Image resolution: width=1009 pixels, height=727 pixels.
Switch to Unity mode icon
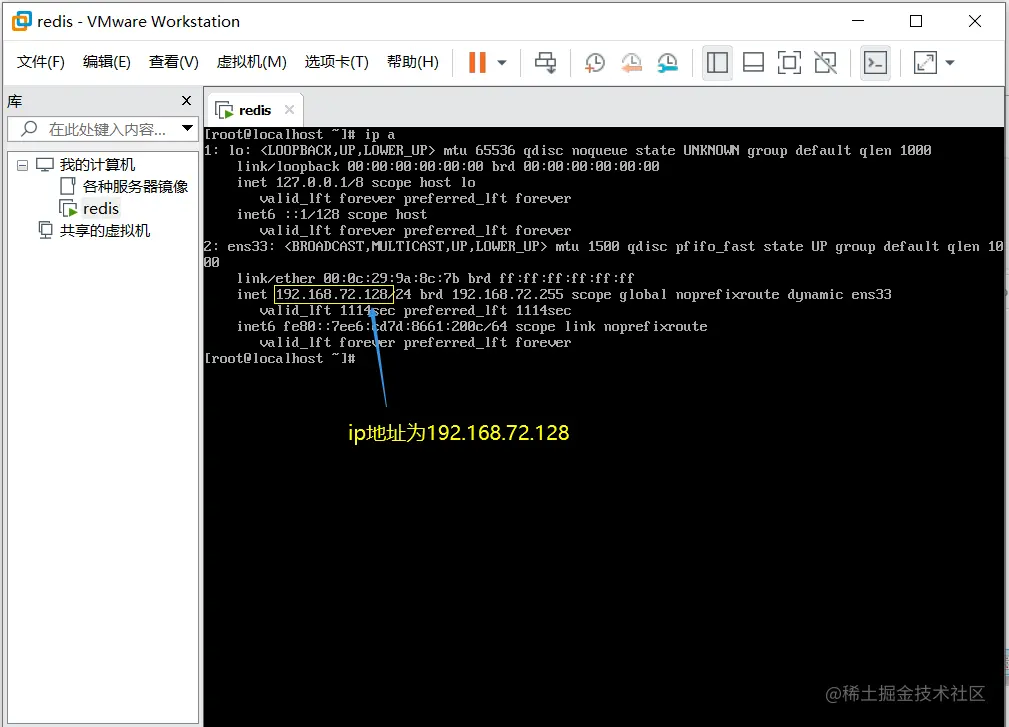[x=826, y=62]
